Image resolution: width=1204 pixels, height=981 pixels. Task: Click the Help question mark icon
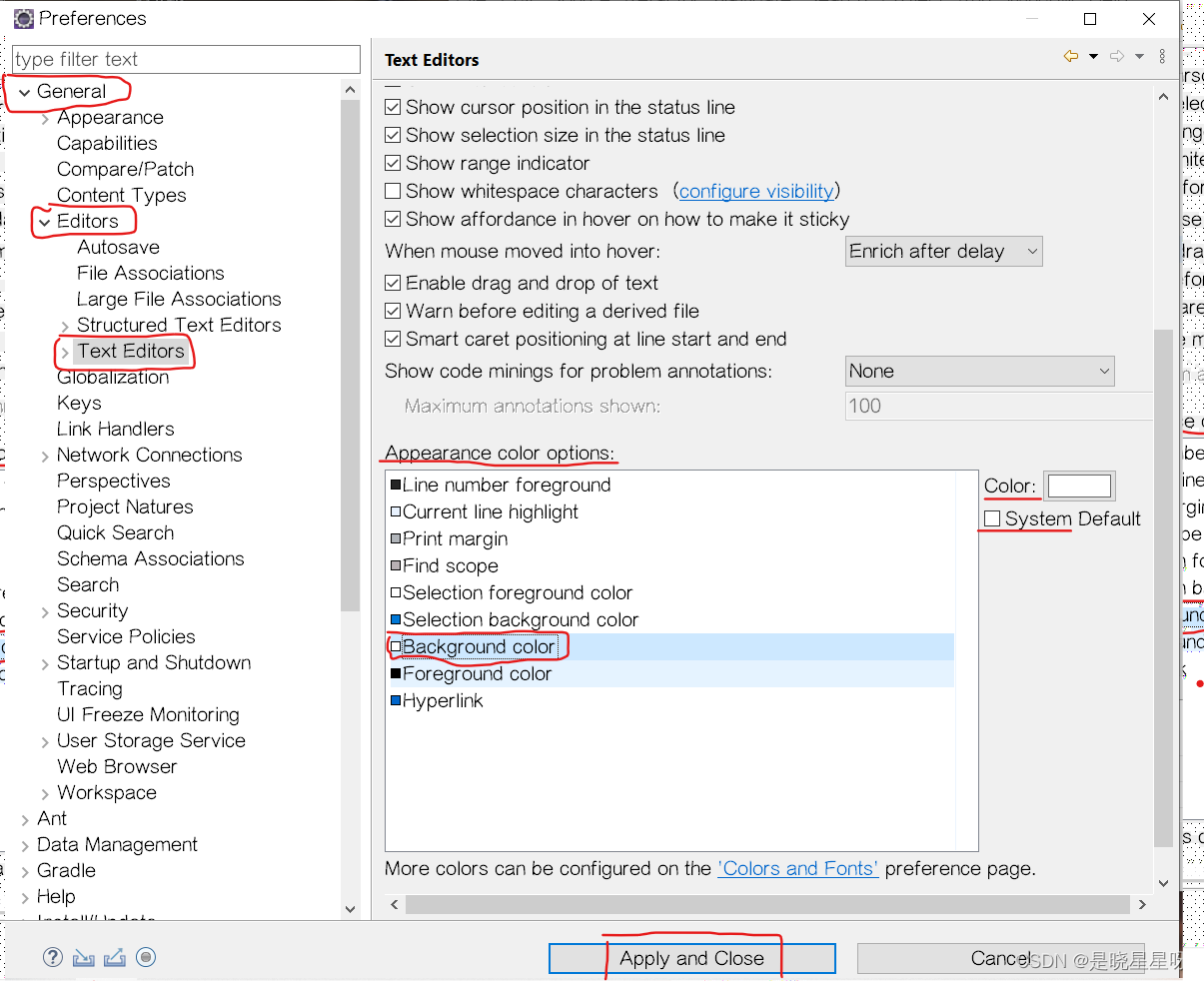(53, 957)
